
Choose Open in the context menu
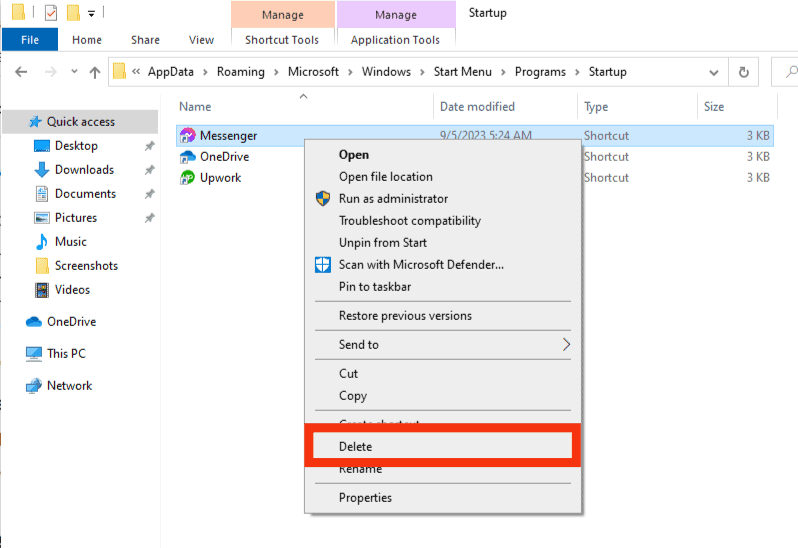[x=443, y=155]
